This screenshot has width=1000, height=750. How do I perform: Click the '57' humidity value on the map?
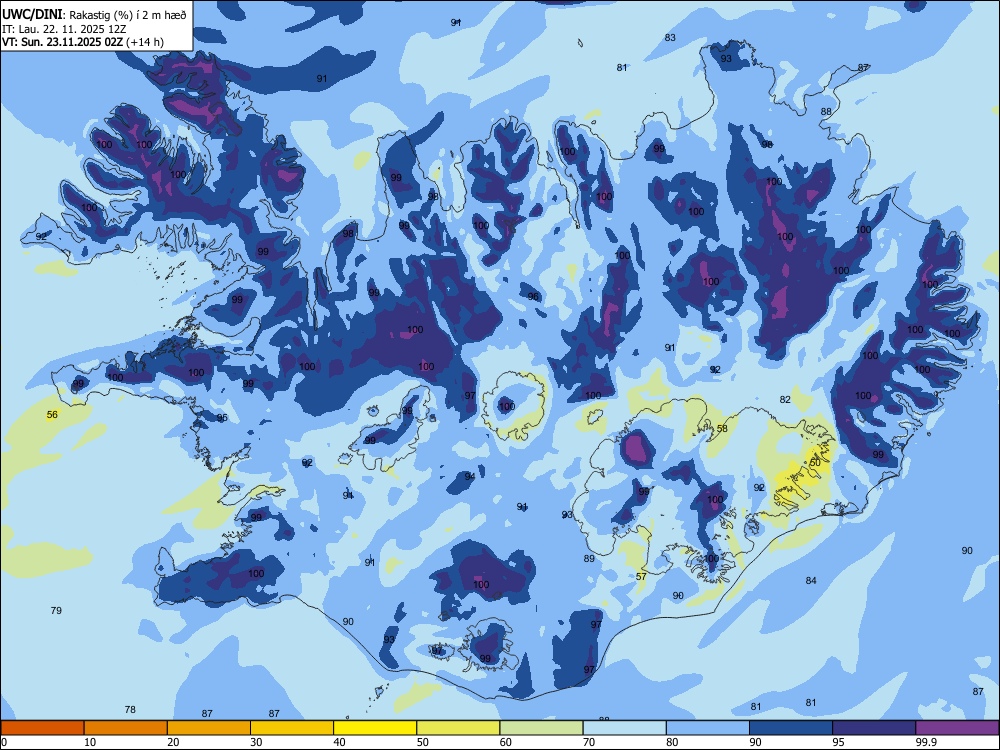pos(642,577)
